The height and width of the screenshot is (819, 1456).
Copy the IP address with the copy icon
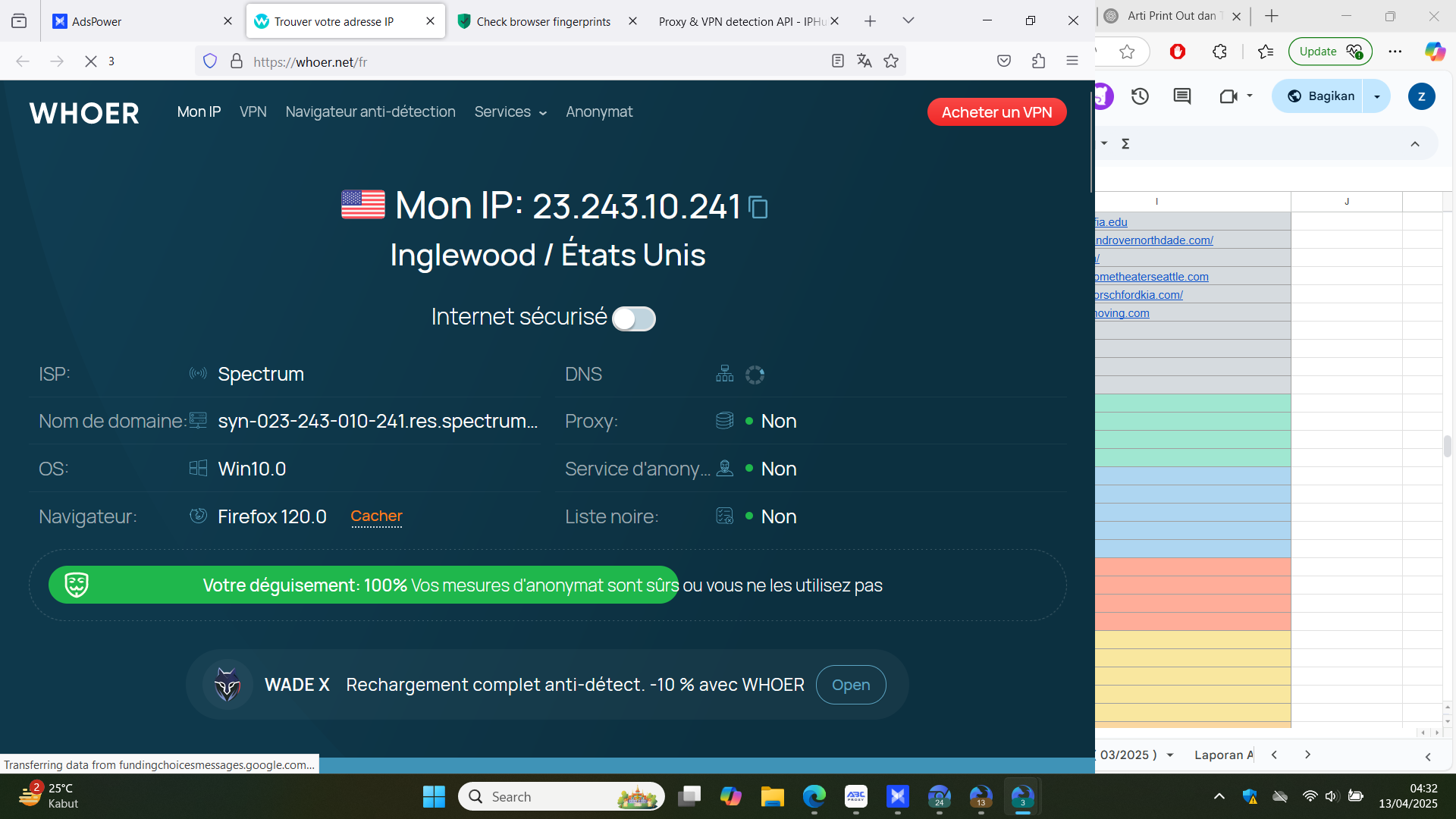[758, 207]
